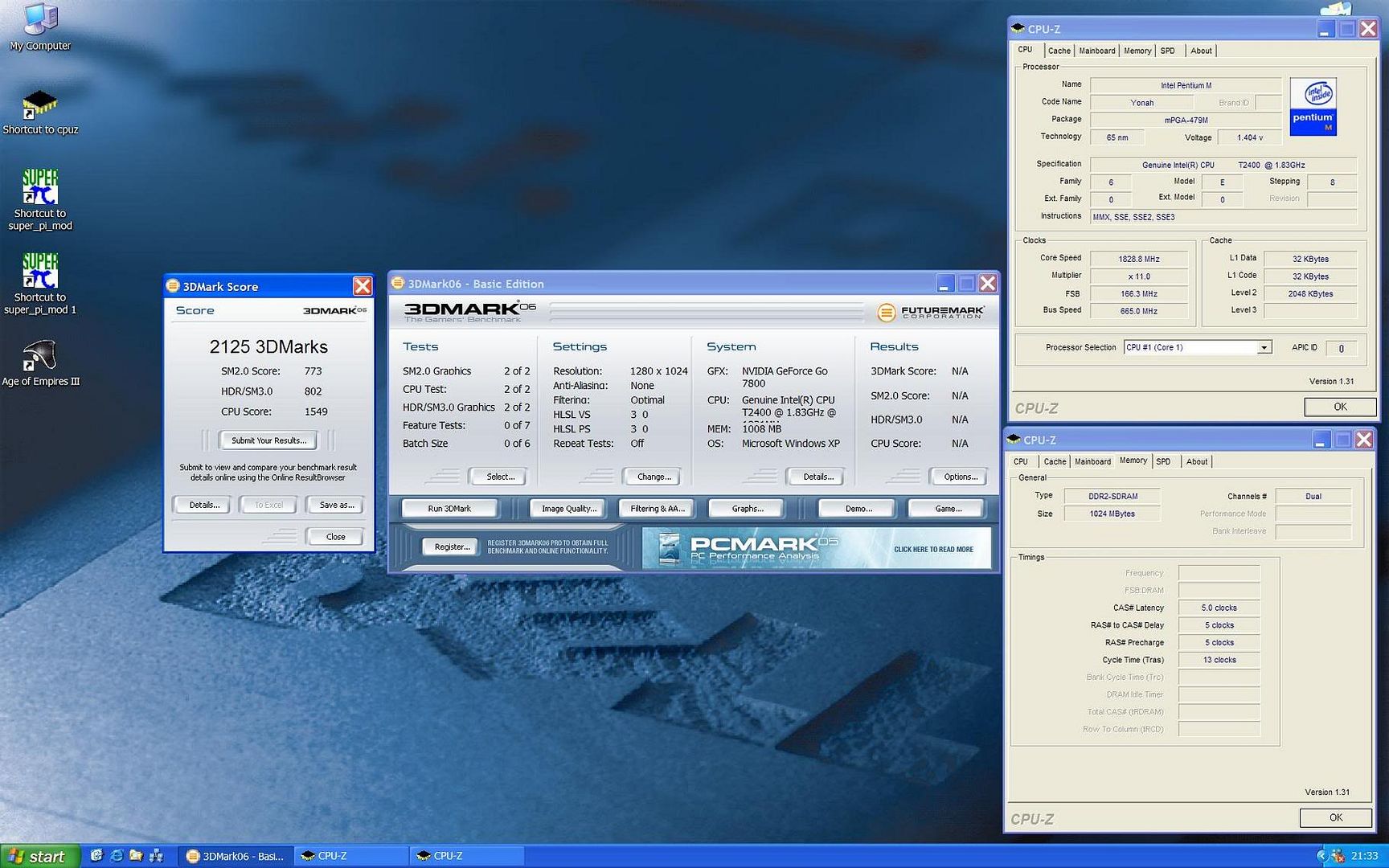The height and width of the screenshot is (868, 1389).
Task: Click the top CPU-Z window title icon
Action: tap(1018, 28)
